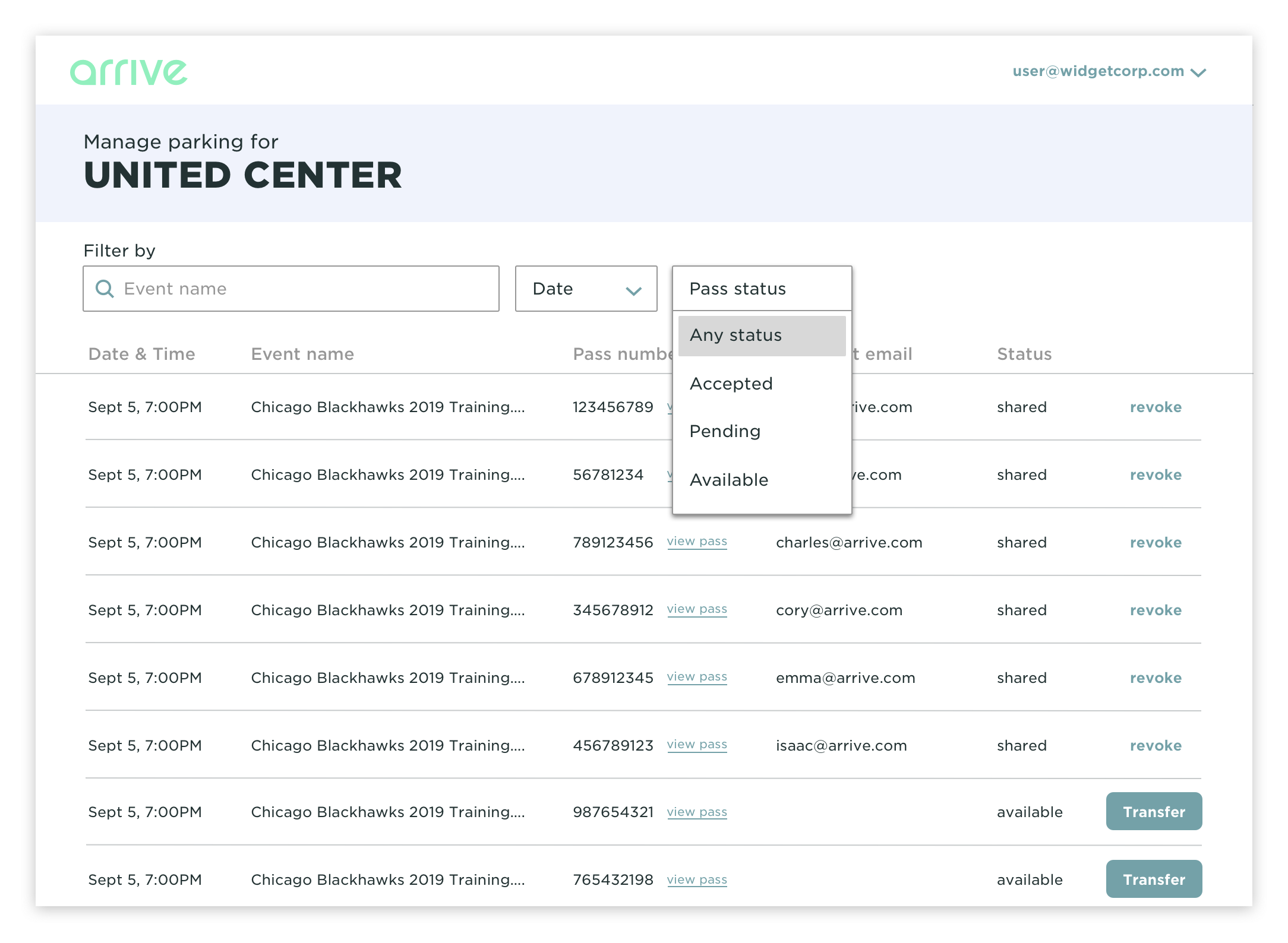Click pass number 123456789

point(613,407)
